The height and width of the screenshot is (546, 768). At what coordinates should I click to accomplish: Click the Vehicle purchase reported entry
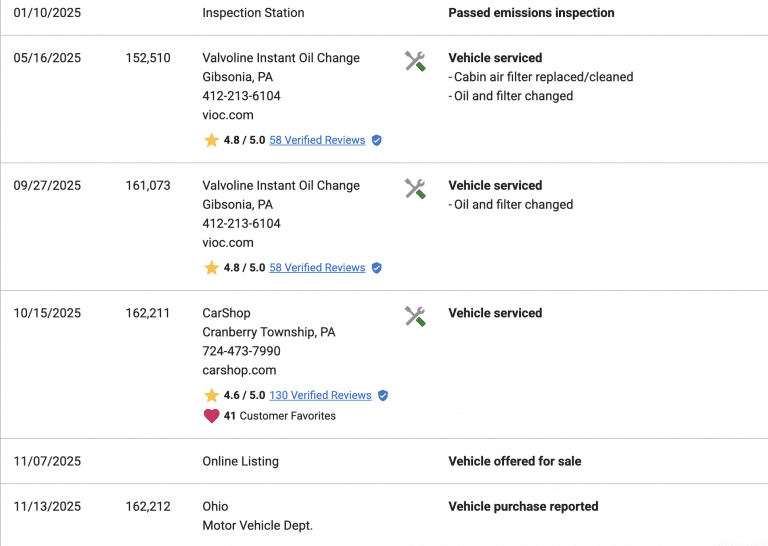tap(523, 506)
